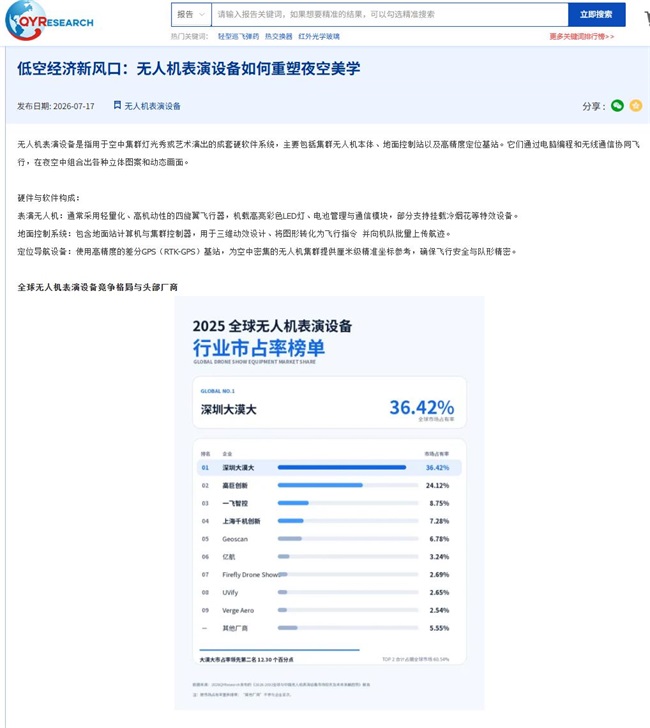This screenshot has width=650, height=728.
Task: Click the Geoscan row in chart
Action: [329, 539]
